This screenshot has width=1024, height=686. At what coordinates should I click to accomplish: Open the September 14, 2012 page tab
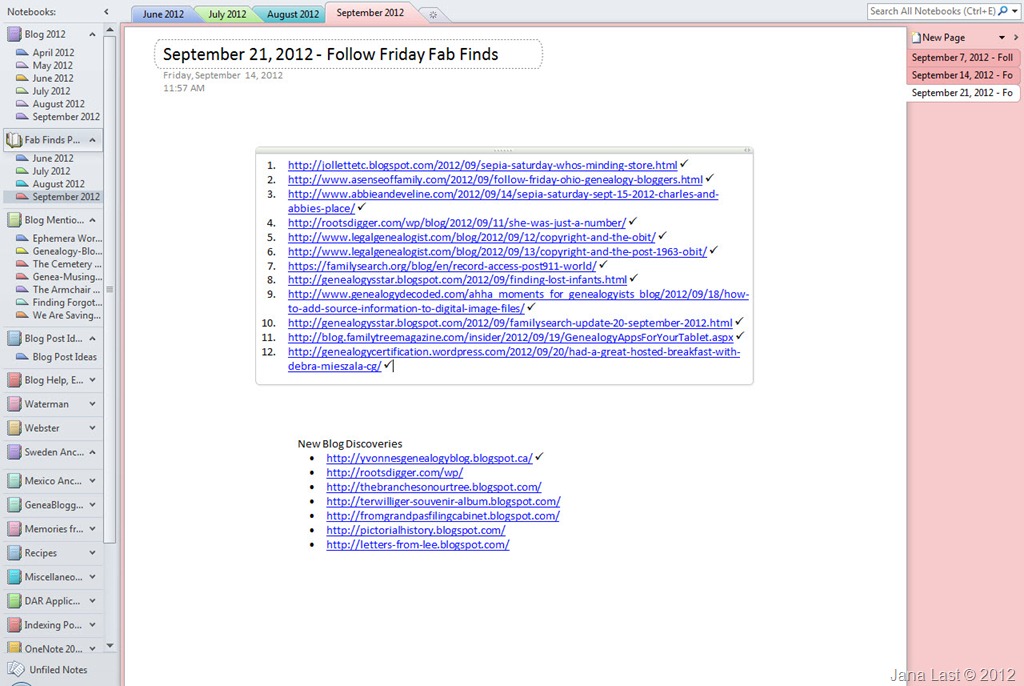click(962, 75)
